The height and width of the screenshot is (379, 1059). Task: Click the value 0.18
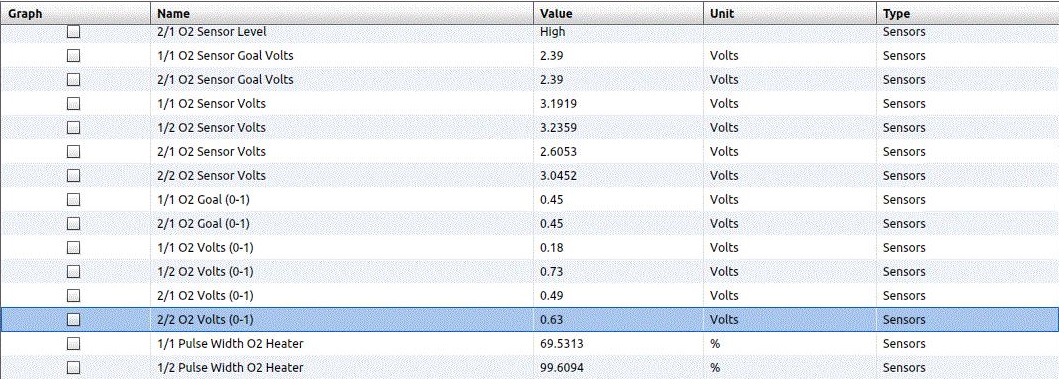pyautogui.click(x=552, y=247)
